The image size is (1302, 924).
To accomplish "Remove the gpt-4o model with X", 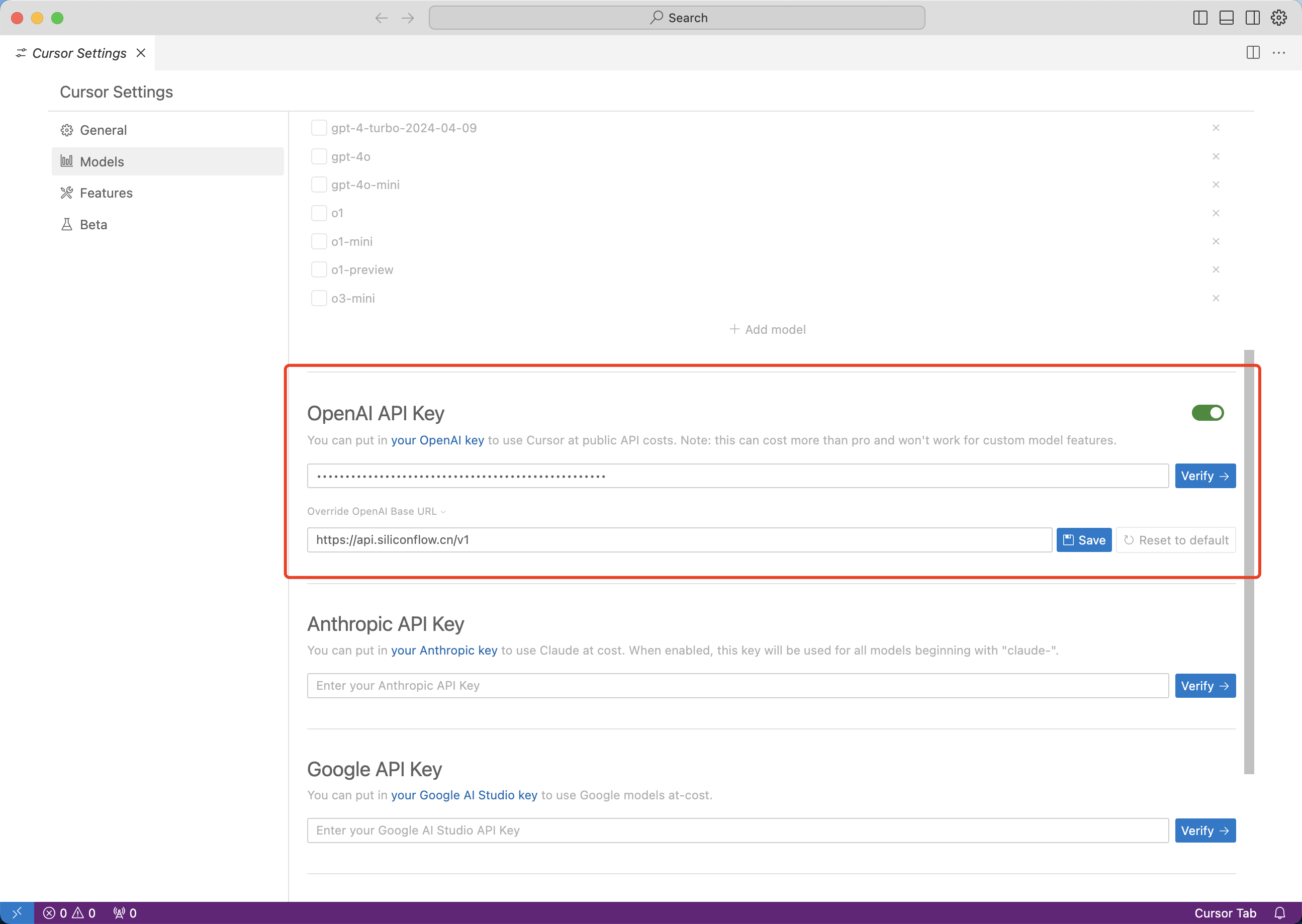I will [x=1216, y=156].
